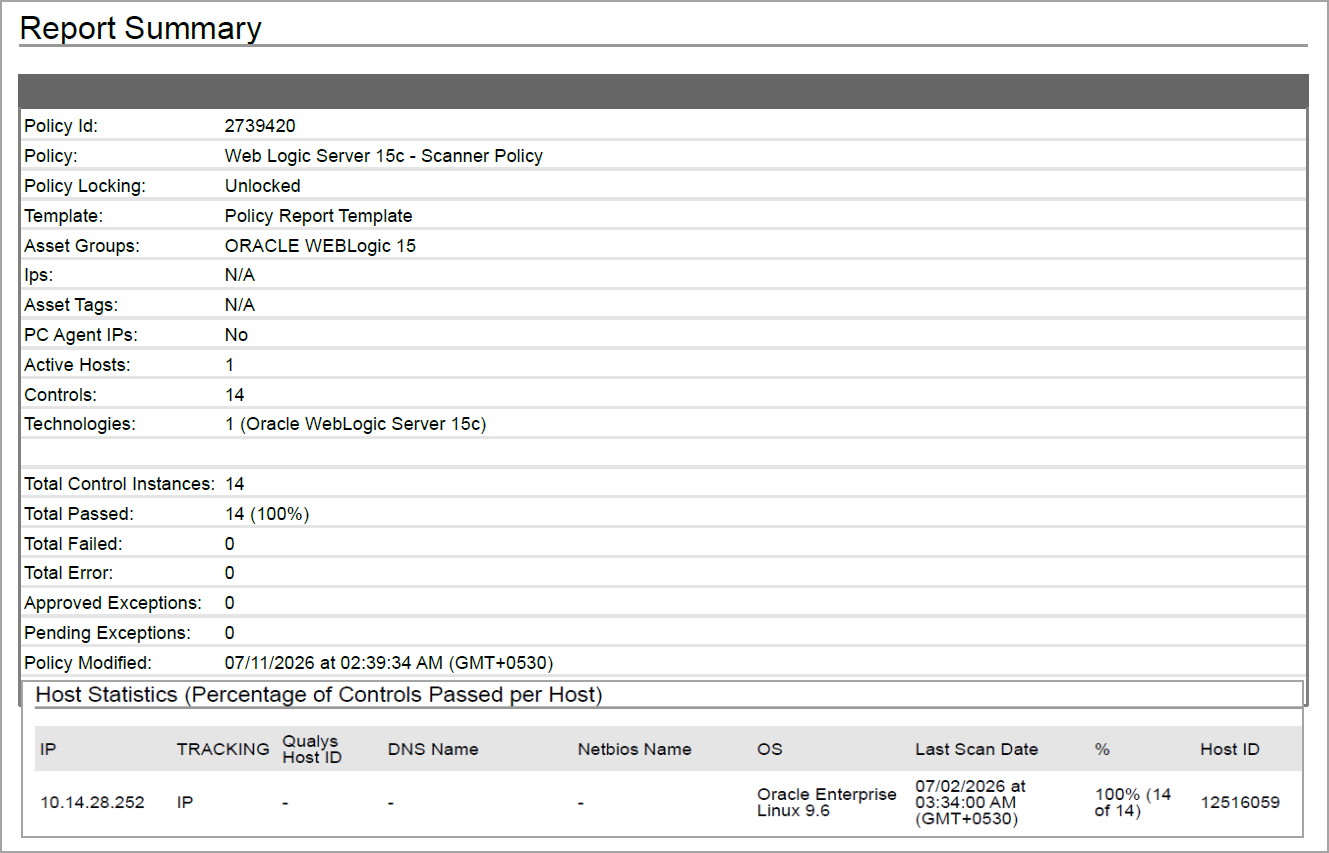Image resolution: width=1329 pixels, height=853 pixels.
Task: Select the "DNS Name" column header
Action: pos(433,749)
